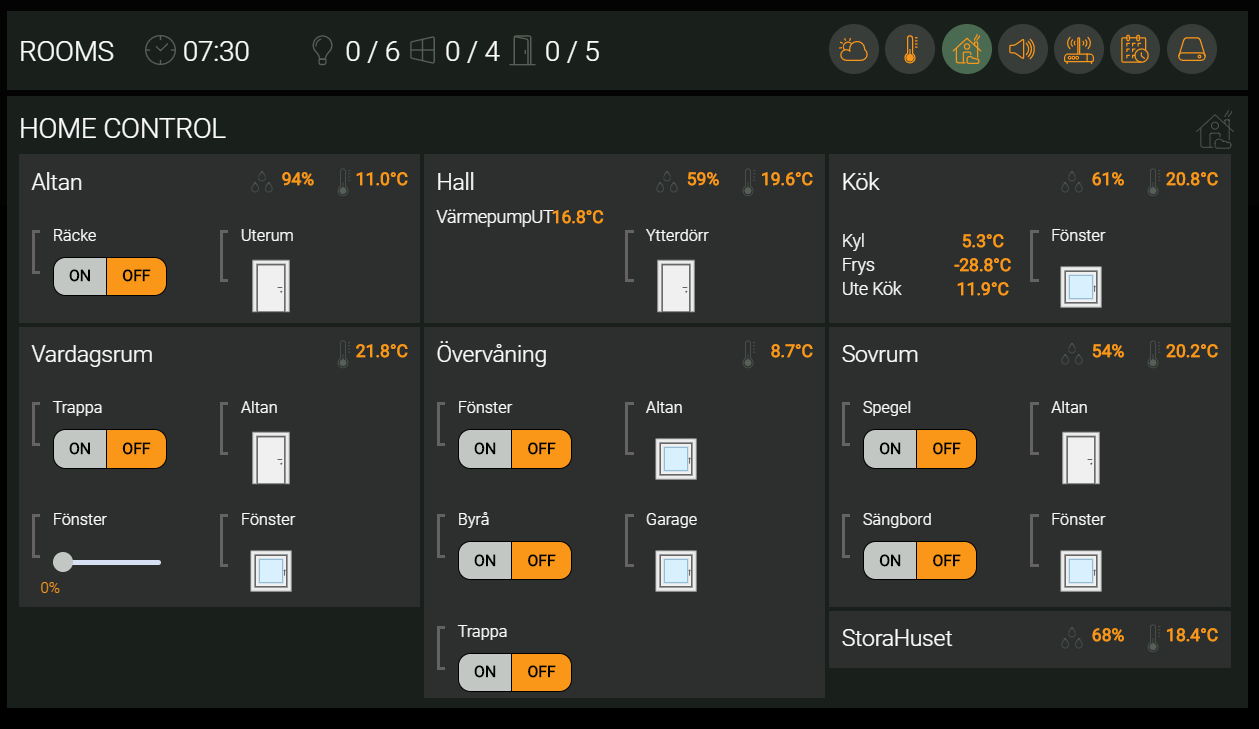Select the StoraHuset room panel

1029,638
